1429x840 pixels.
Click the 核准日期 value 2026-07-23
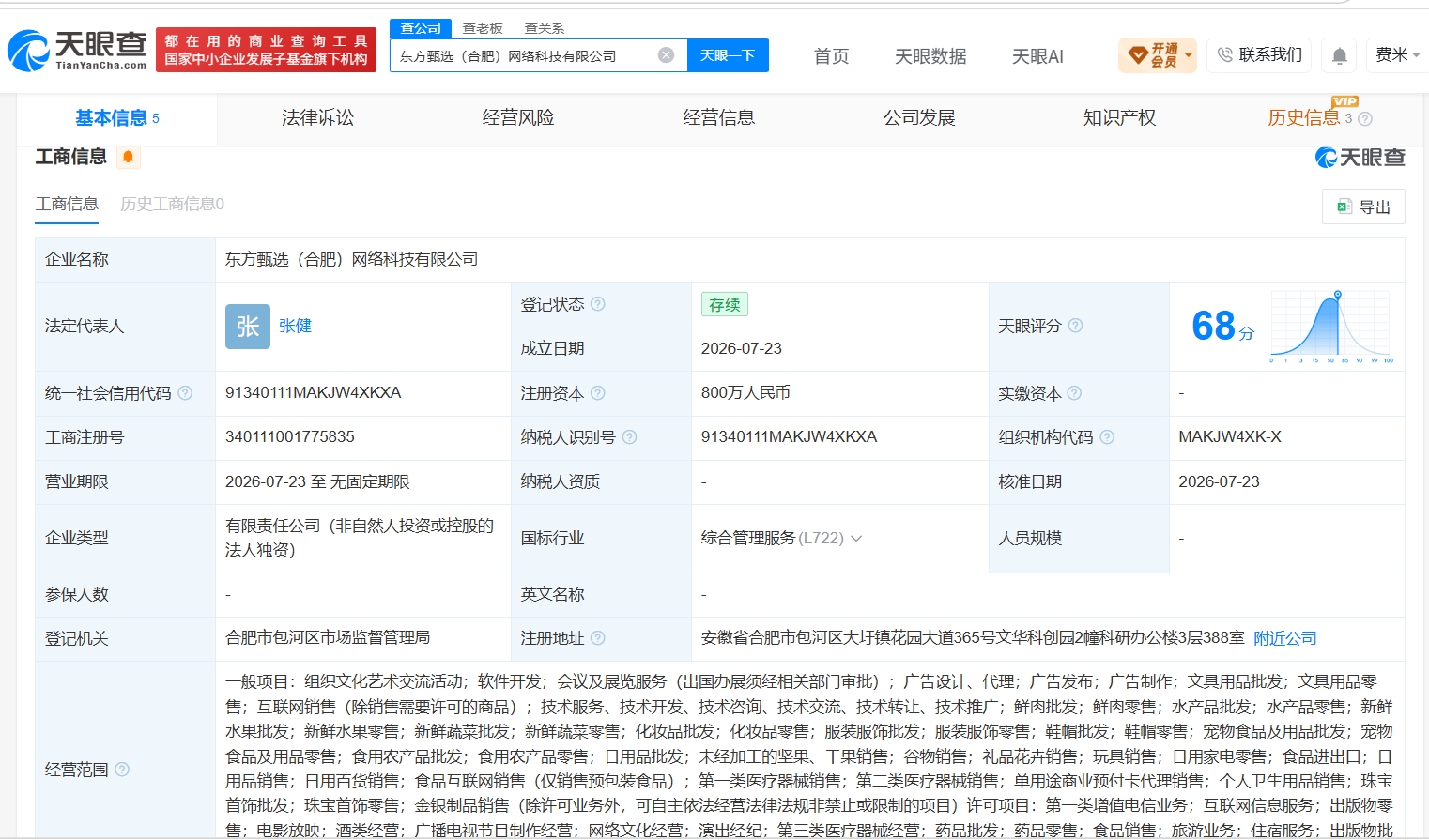click(1220, 482)
